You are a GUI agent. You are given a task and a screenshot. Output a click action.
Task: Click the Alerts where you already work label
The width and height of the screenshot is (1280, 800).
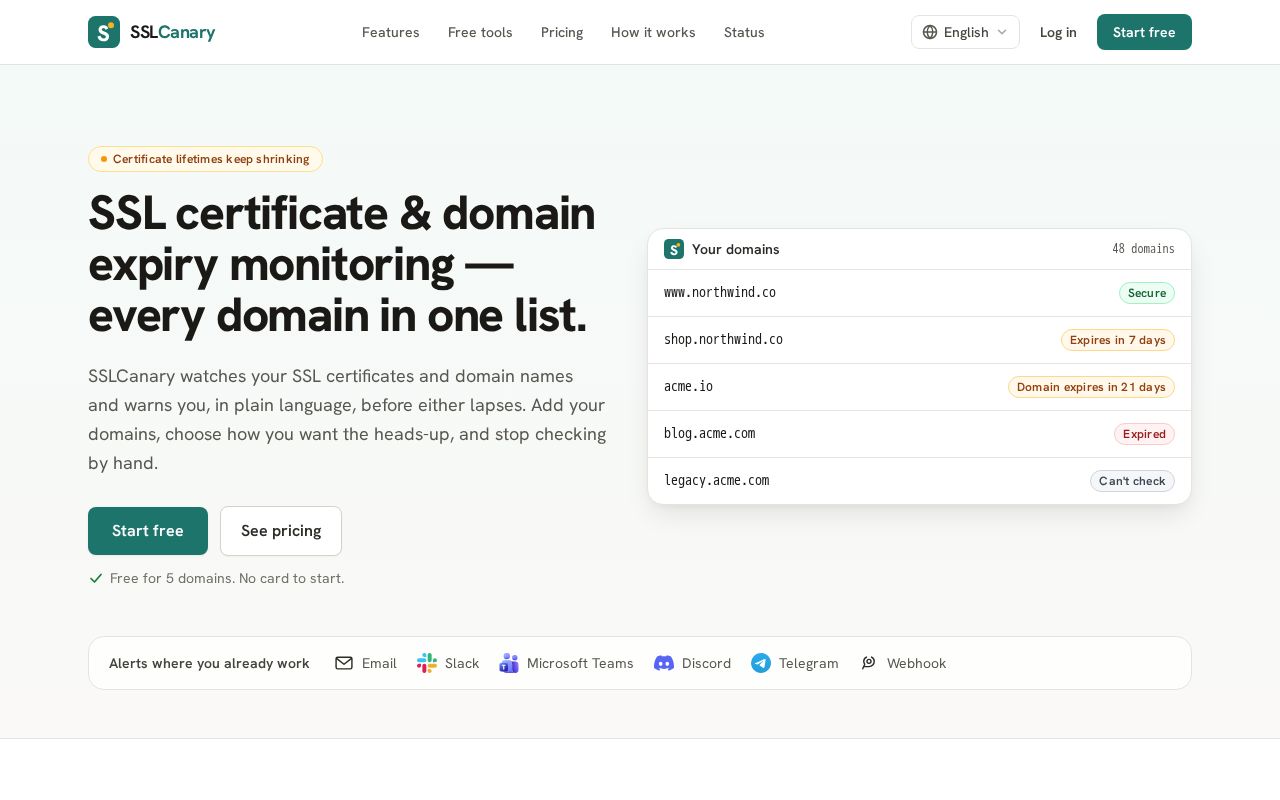tap(209, 663)
